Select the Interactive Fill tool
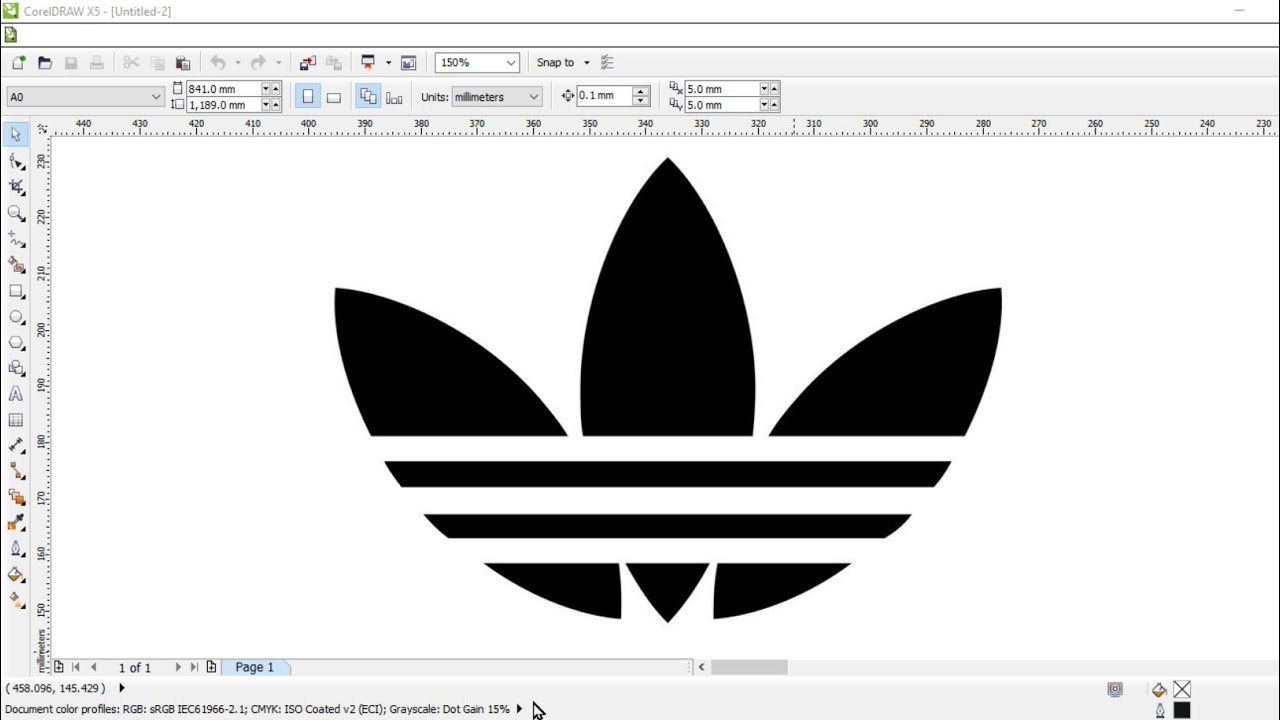The width and height of the screenshot is (1280, 720). click(x=16, y=601)
